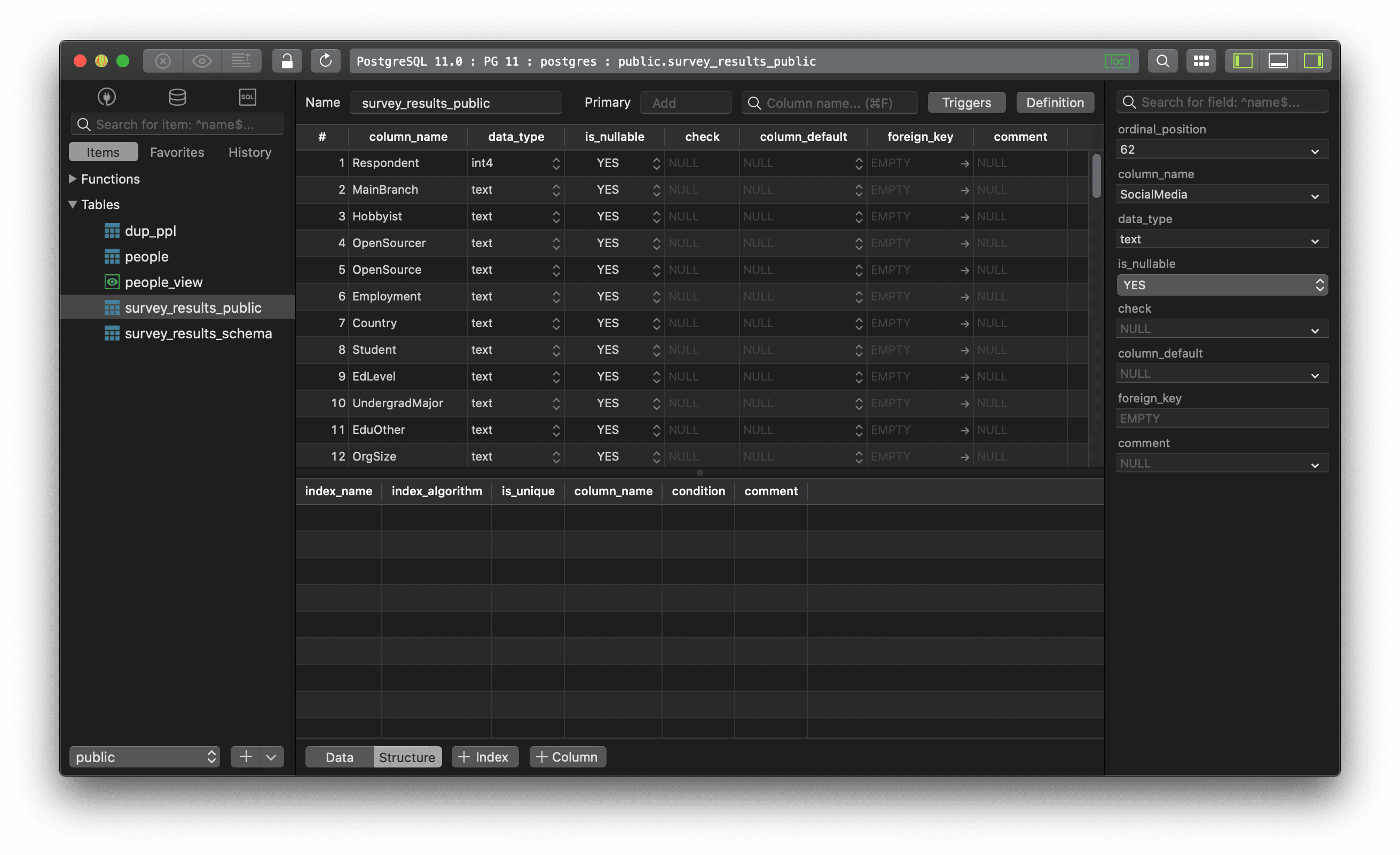
Task: Toggle the bottom console panel icon
Action: (1278, 61)
